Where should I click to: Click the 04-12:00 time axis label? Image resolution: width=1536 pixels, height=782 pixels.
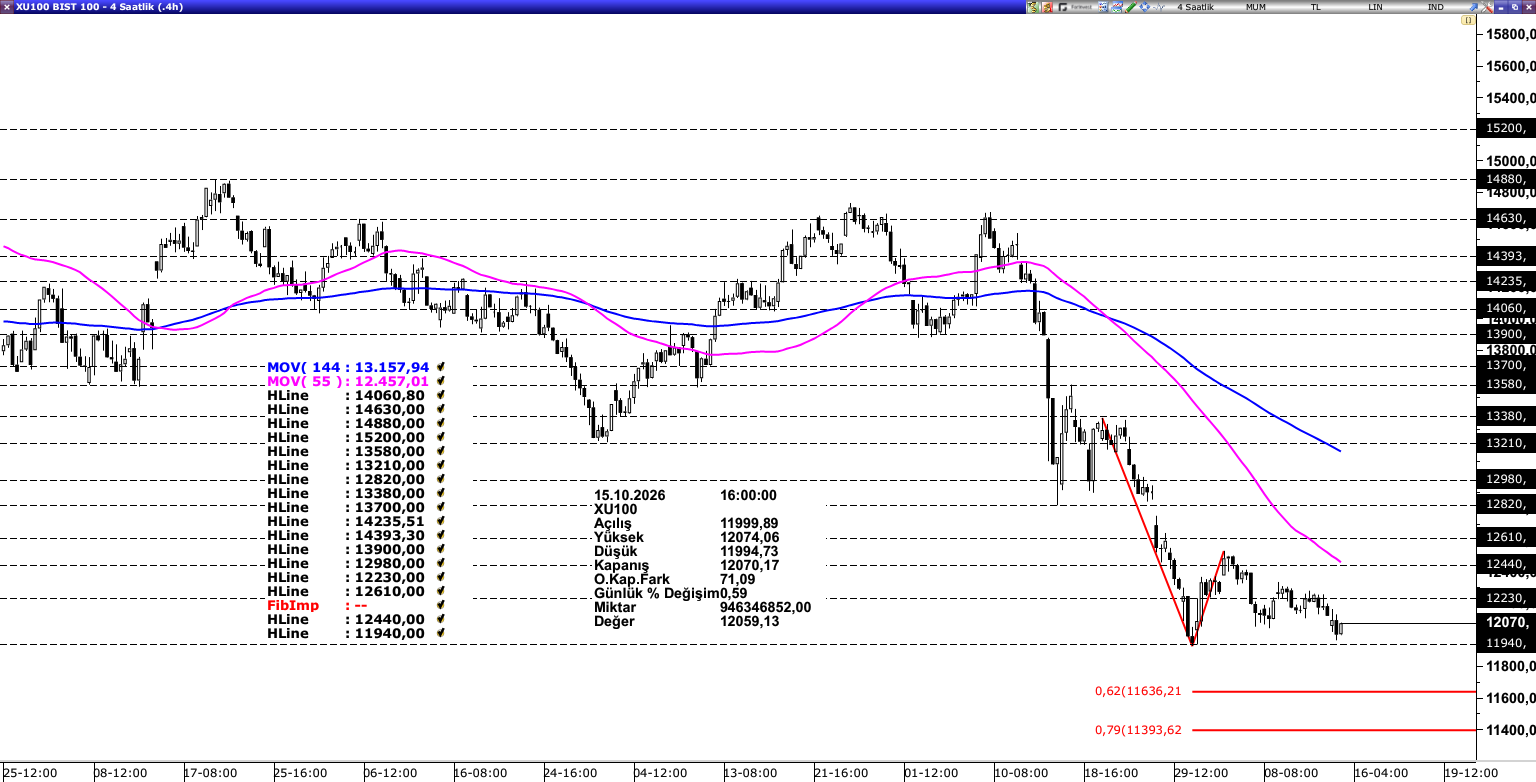point(661,773)
